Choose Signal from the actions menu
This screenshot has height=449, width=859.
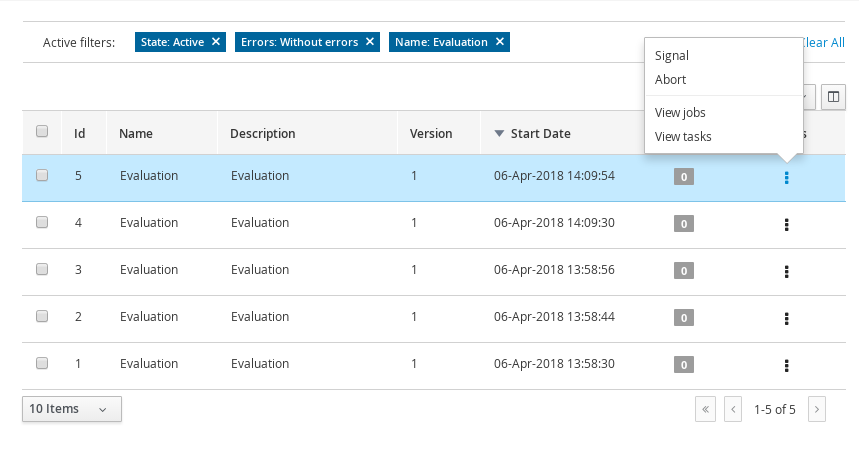pyautogui.click(x=671, y=56)
